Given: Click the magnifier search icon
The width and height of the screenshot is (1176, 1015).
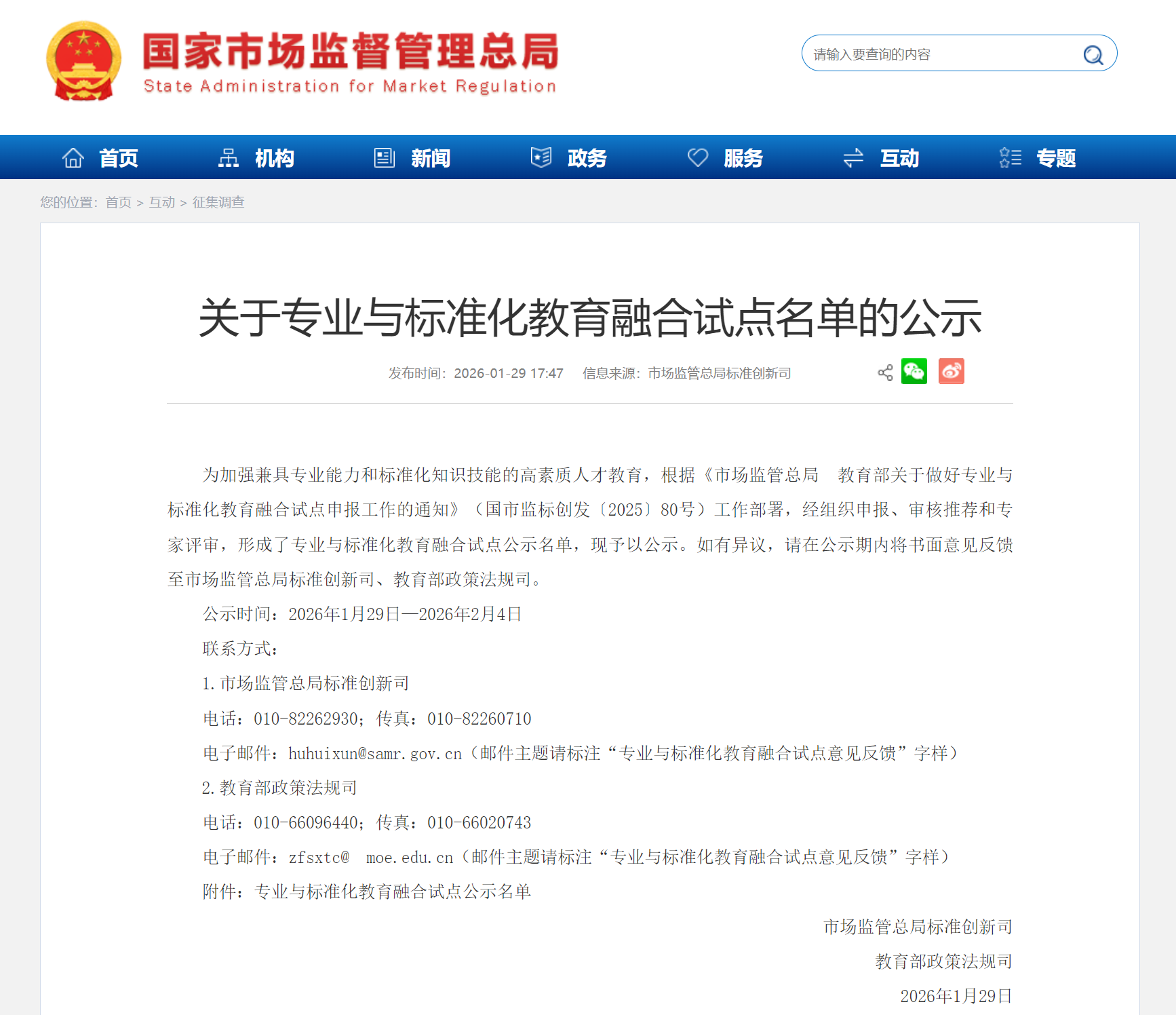Looking at the screenshot, I should 1093,54.
